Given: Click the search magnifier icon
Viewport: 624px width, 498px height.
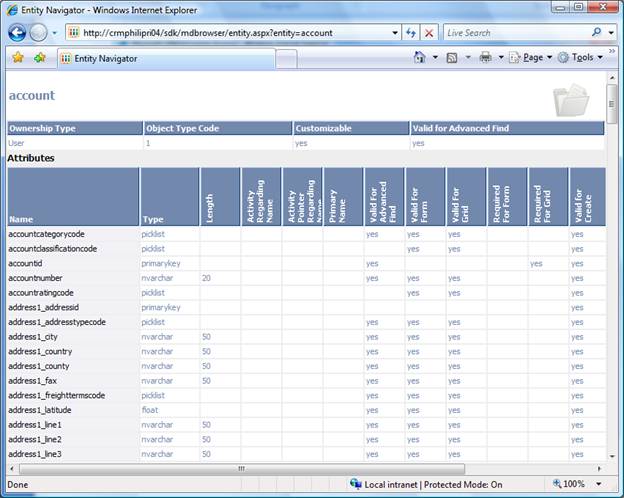Looking at the screenshot, I should coord(596,32).
